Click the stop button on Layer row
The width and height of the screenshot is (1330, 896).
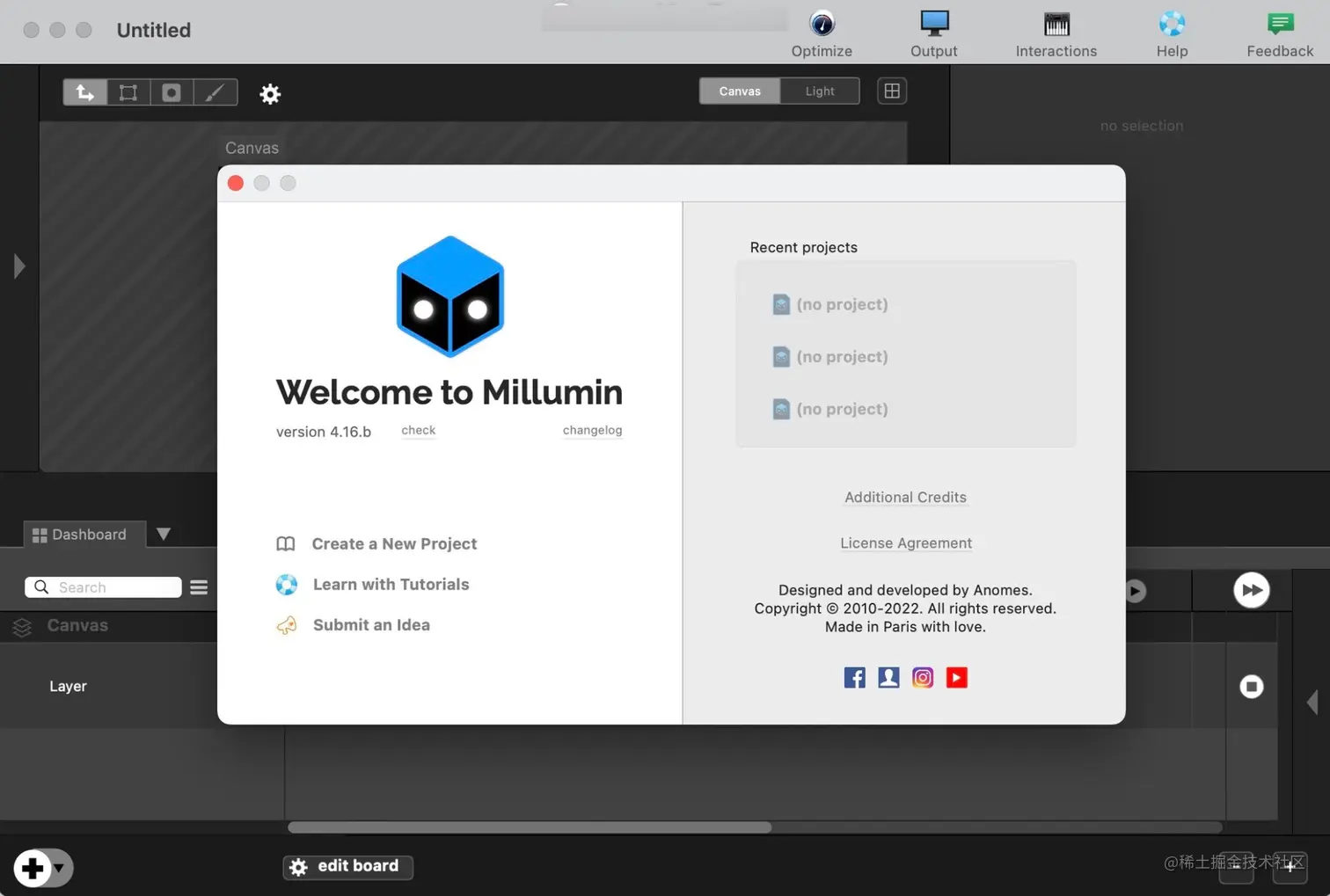[x=1251, y=687]
